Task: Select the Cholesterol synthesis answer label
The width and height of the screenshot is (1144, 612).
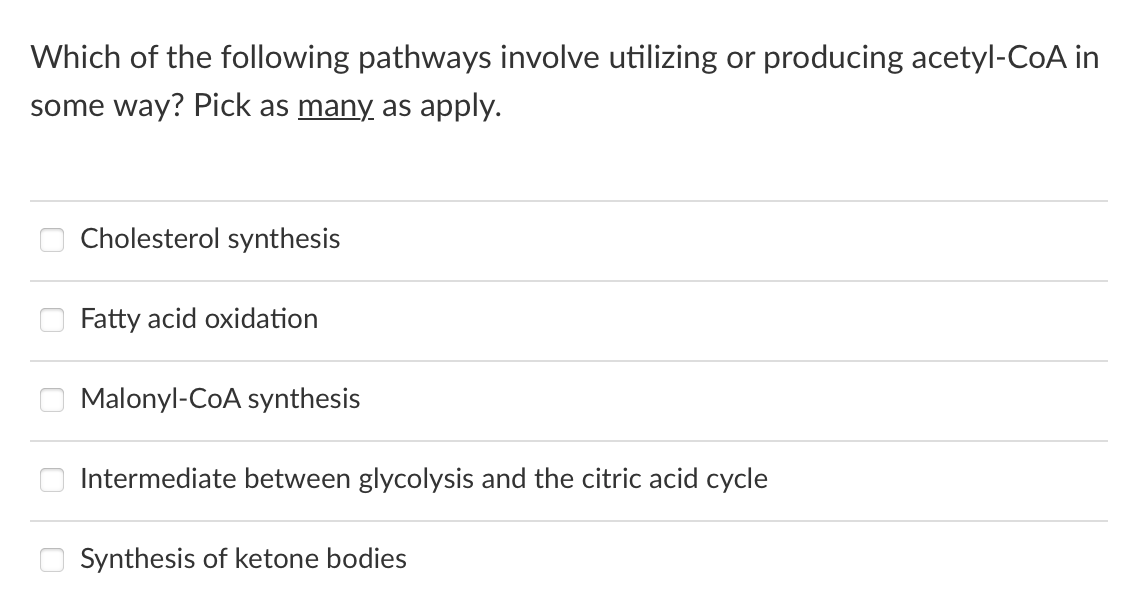Action: pos(210,239)
